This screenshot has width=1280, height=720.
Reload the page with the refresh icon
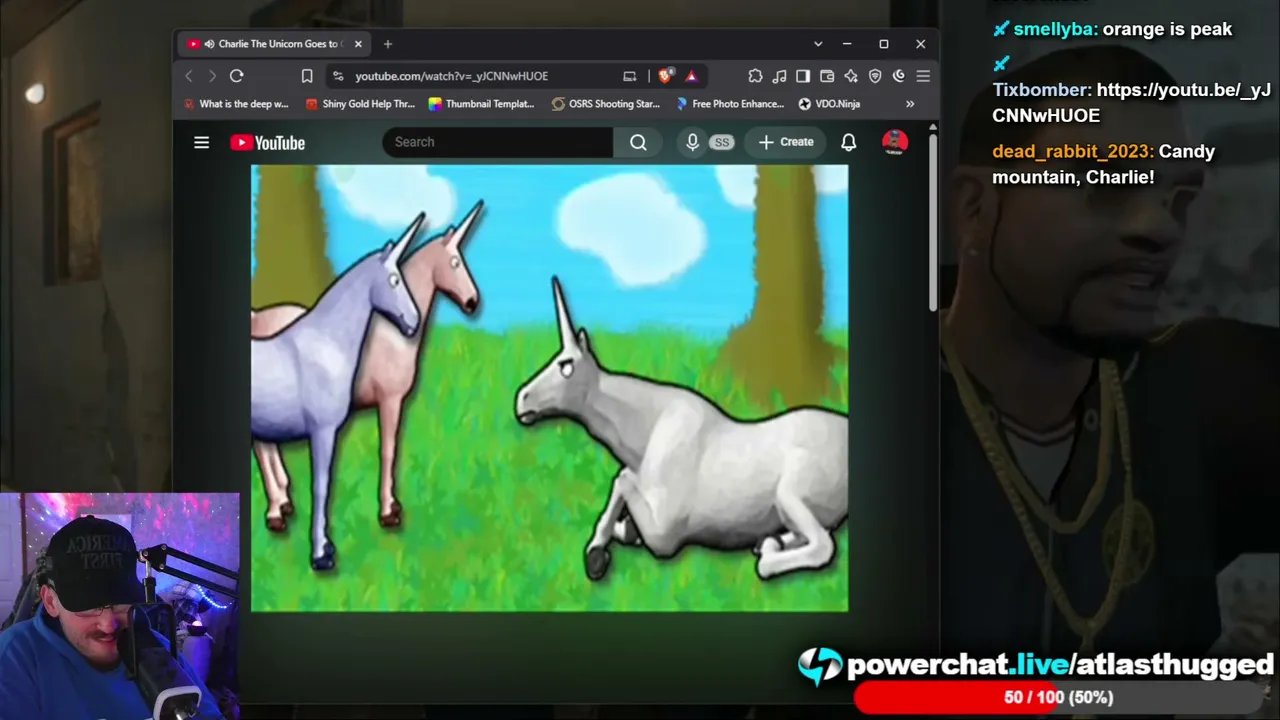click(237, 76)
